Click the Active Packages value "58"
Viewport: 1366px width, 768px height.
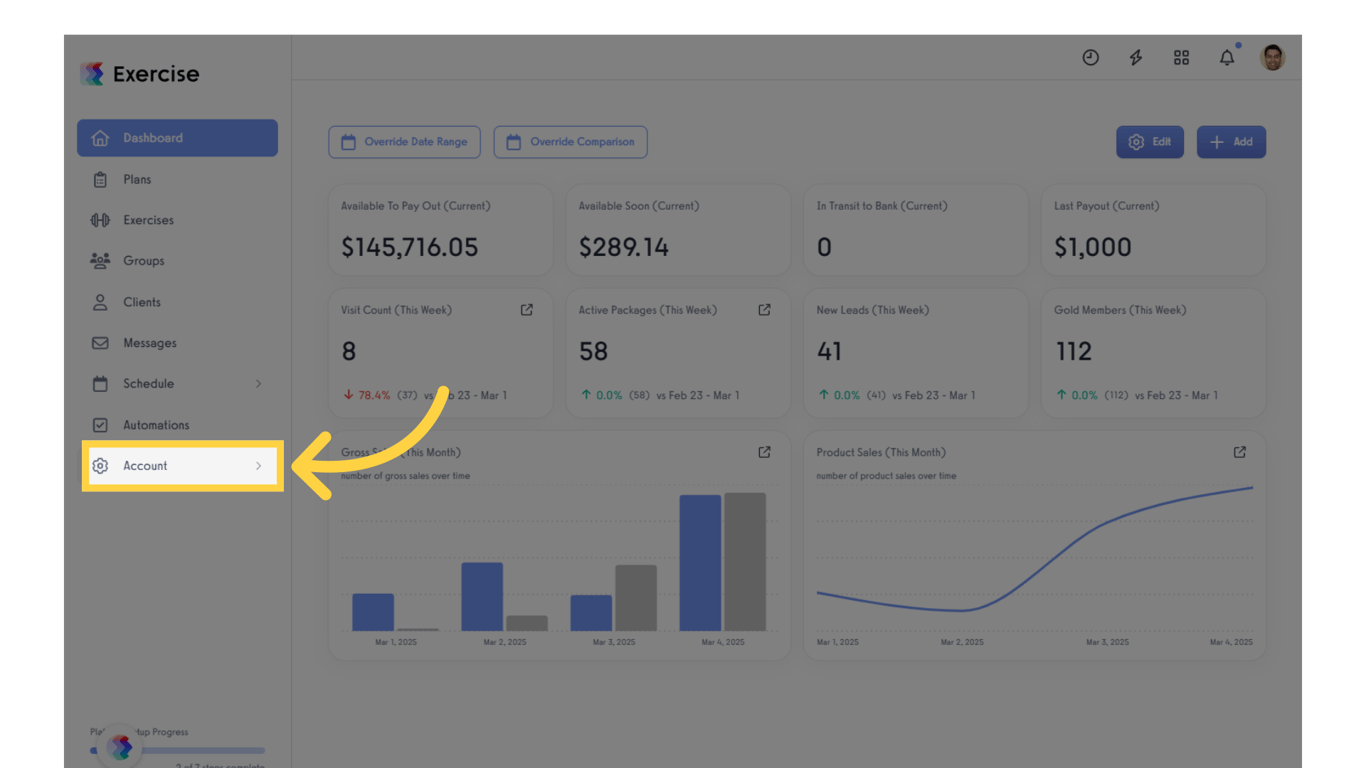[x=594, y=351]
